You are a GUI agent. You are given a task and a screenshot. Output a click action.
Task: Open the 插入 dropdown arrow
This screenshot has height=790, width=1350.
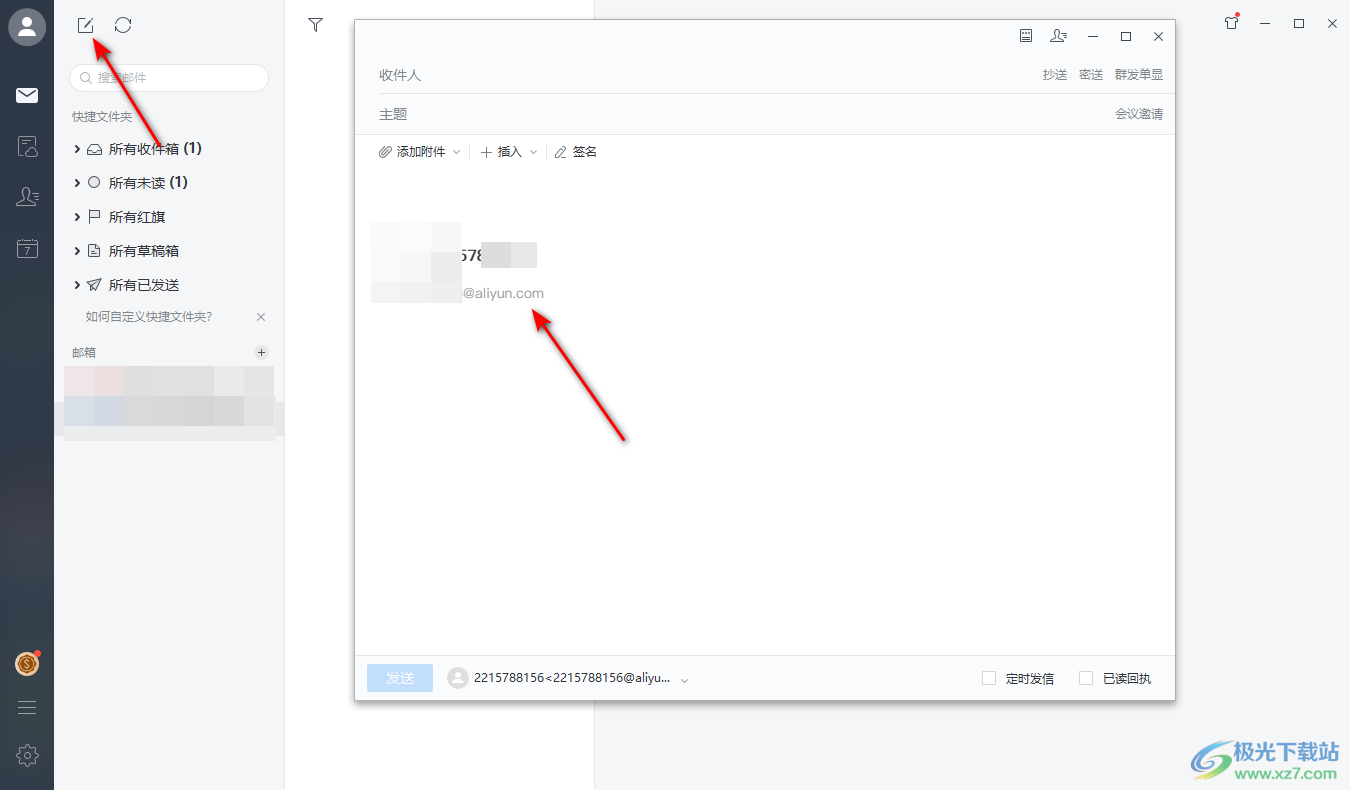click(x=533, y=152)
